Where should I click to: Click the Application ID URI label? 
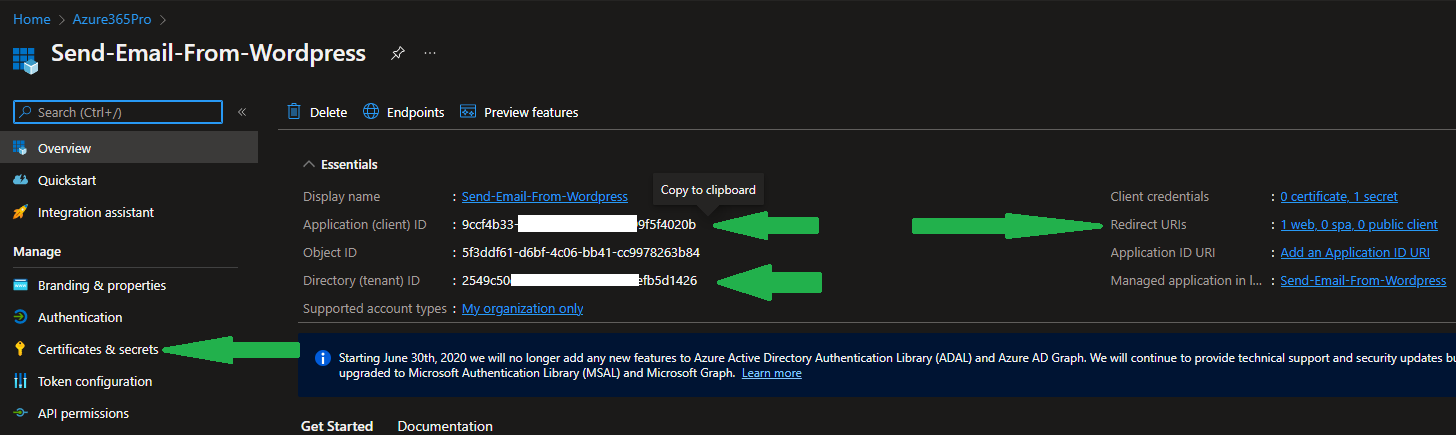(1163, 253)
